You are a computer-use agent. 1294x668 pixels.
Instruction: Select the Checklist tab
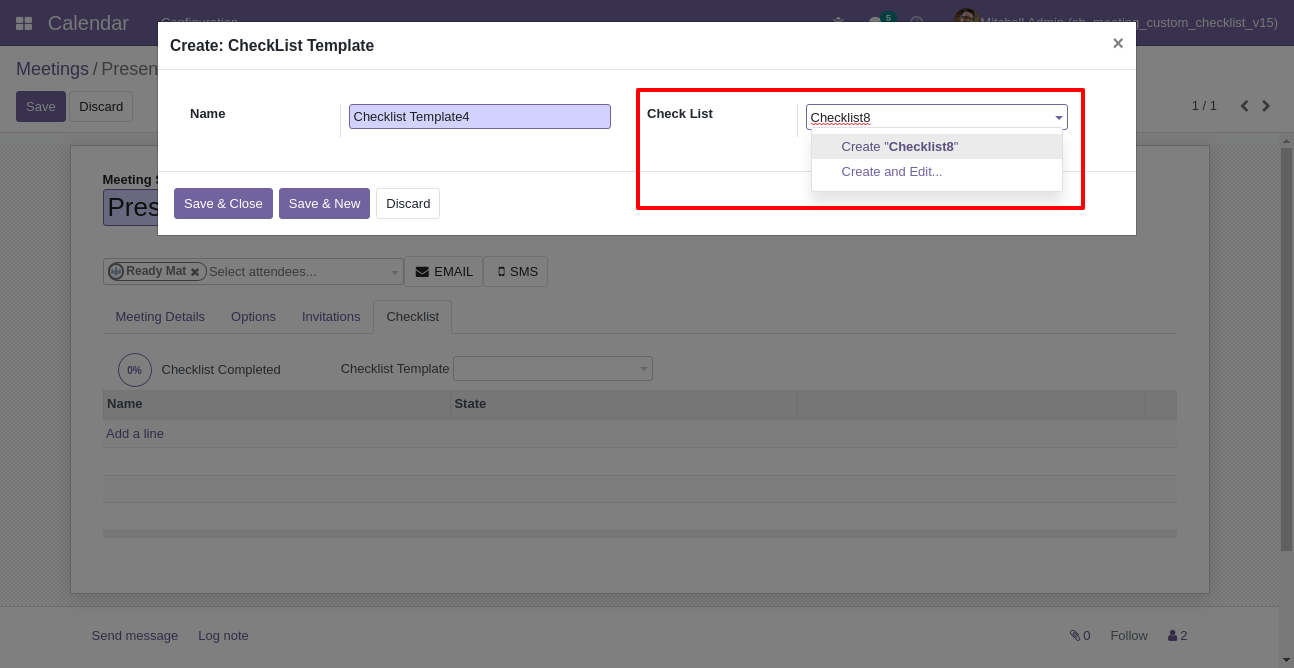click(412, 317)
